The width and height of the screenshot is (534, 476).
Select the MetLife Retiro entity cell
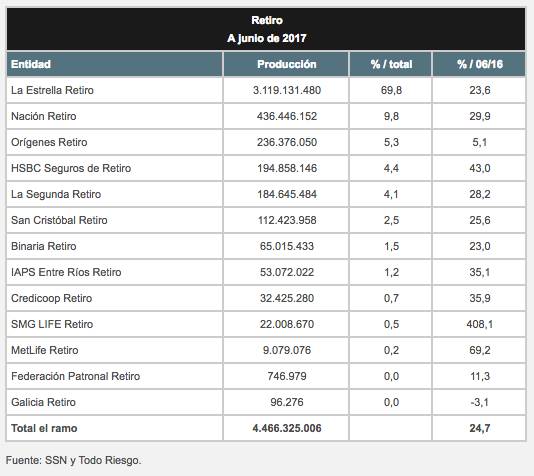coord(115,350)
